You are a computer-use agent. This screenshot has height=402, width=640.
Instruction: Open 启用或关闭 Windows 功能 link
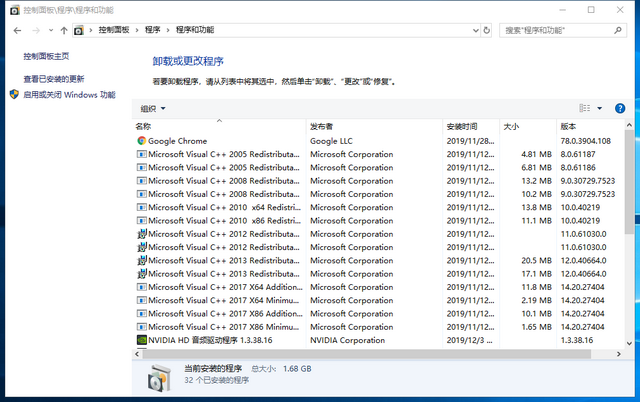(69, 95)
